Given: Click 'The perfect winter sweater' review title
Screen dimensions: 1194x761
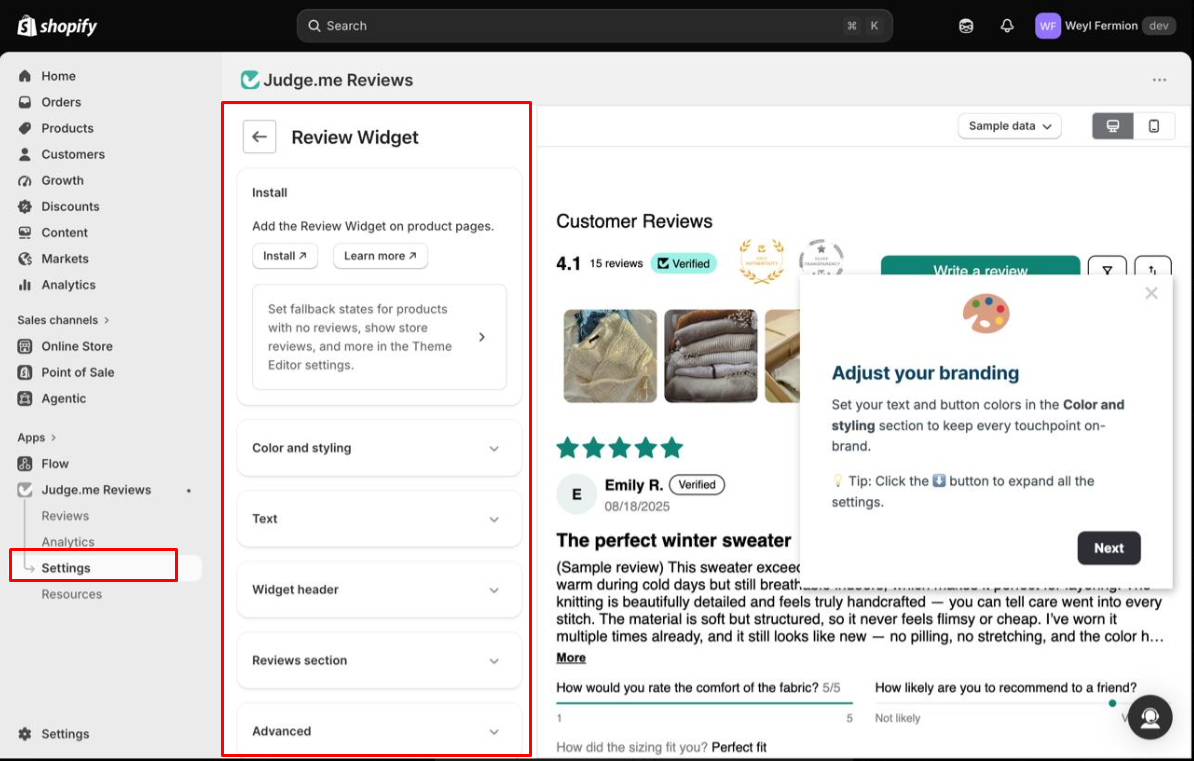Looking at the screenshot, I should 673,540.
